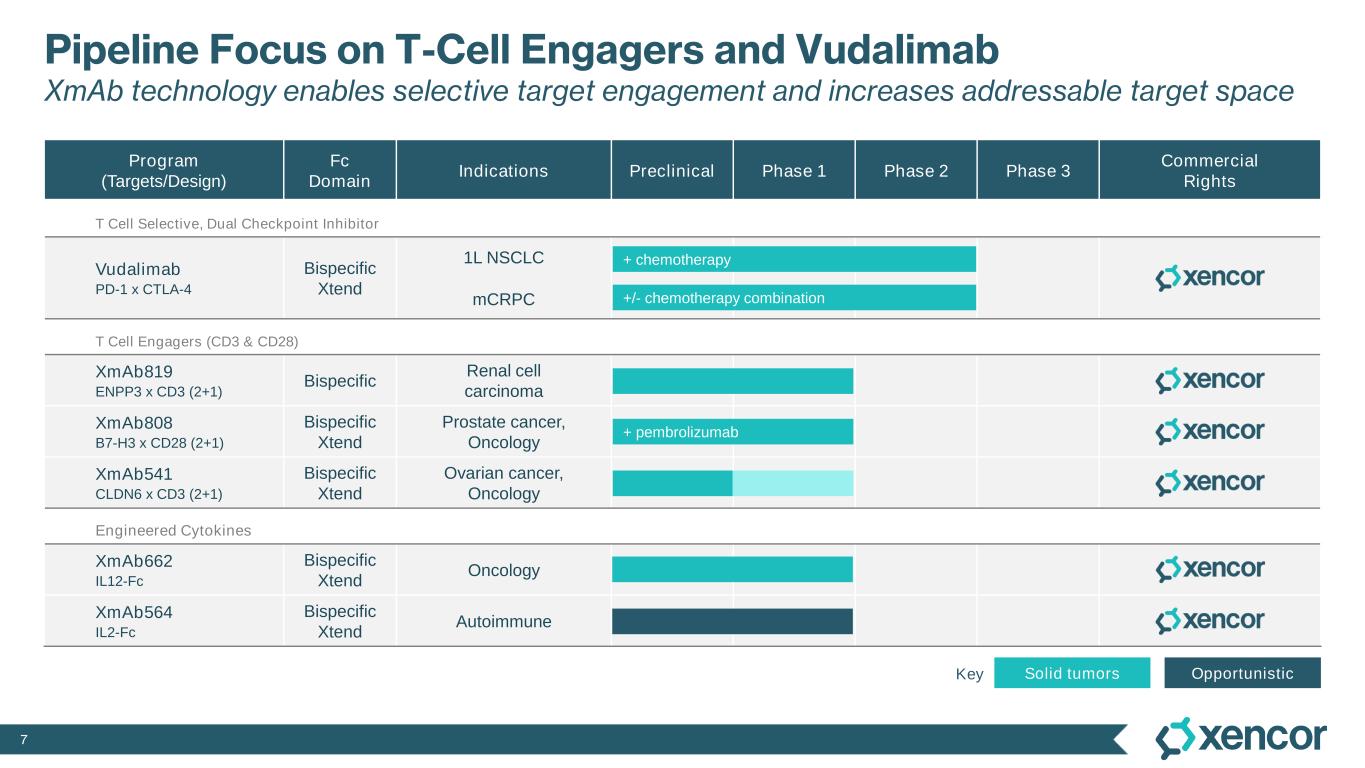This screenshot has height=768, width=1365.
Task: Click the '+ pembrolizumab' progress bar
Action: pyautogui.click(x=732, y=432)
